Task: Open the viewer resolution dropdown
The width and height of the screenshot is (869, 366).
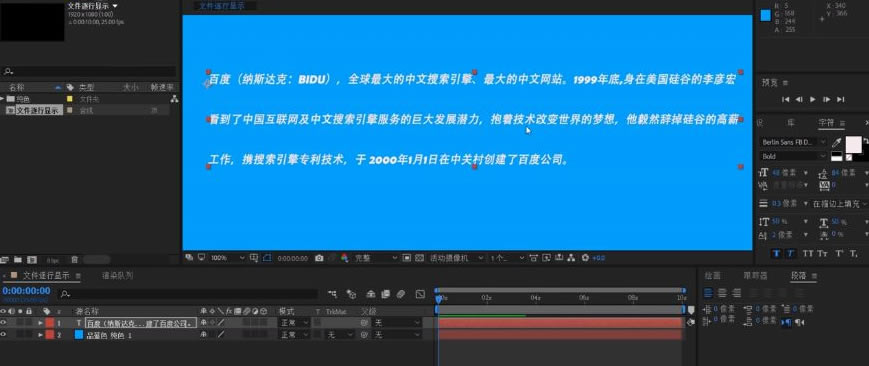Action: coord(376,258)
